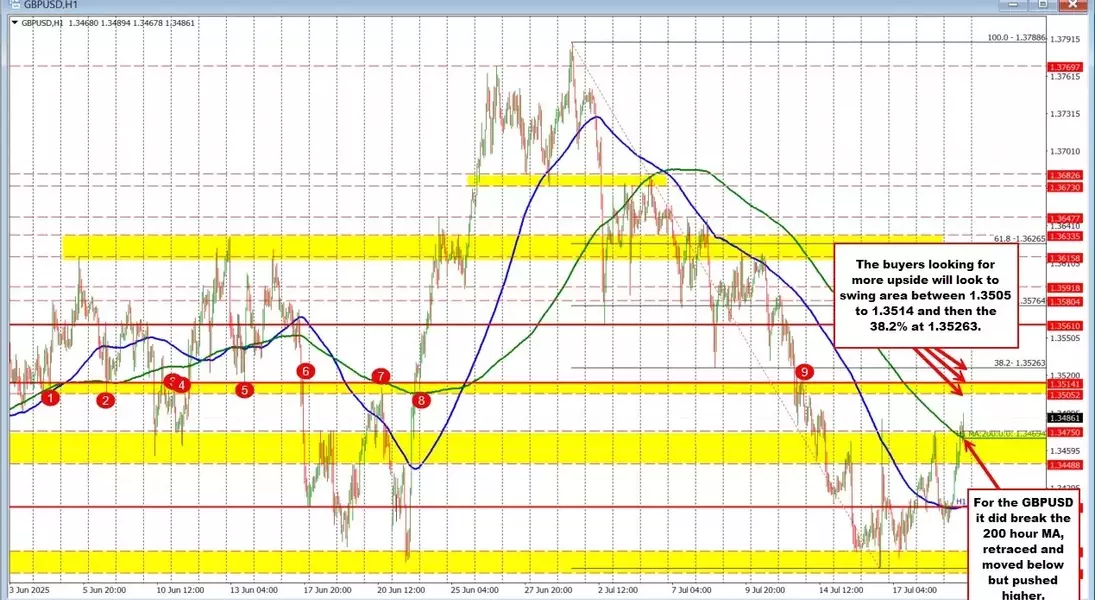
Task: Pick red circle marker number 6
Action: point(305,371)
